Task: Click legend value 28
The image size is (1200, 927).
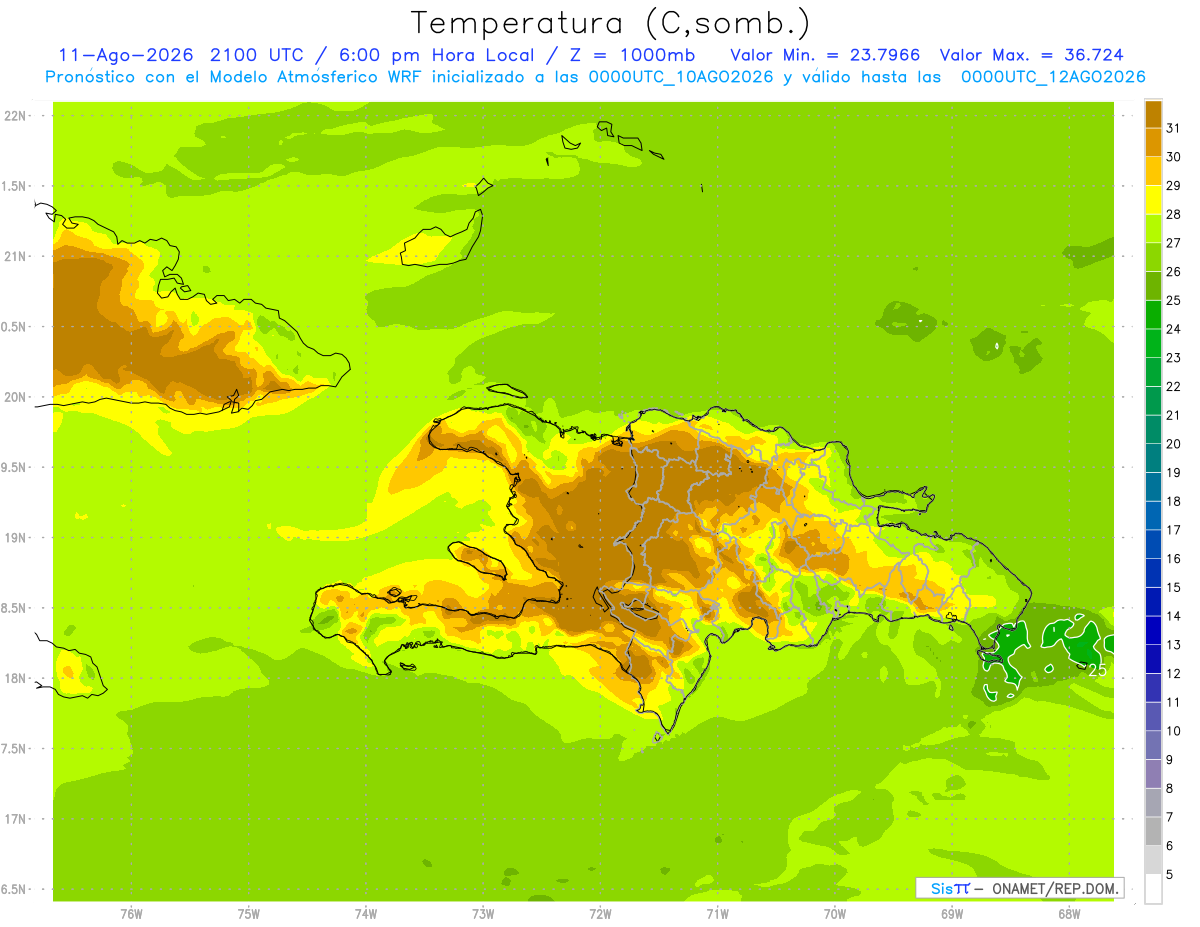Action: [1173, 214]
